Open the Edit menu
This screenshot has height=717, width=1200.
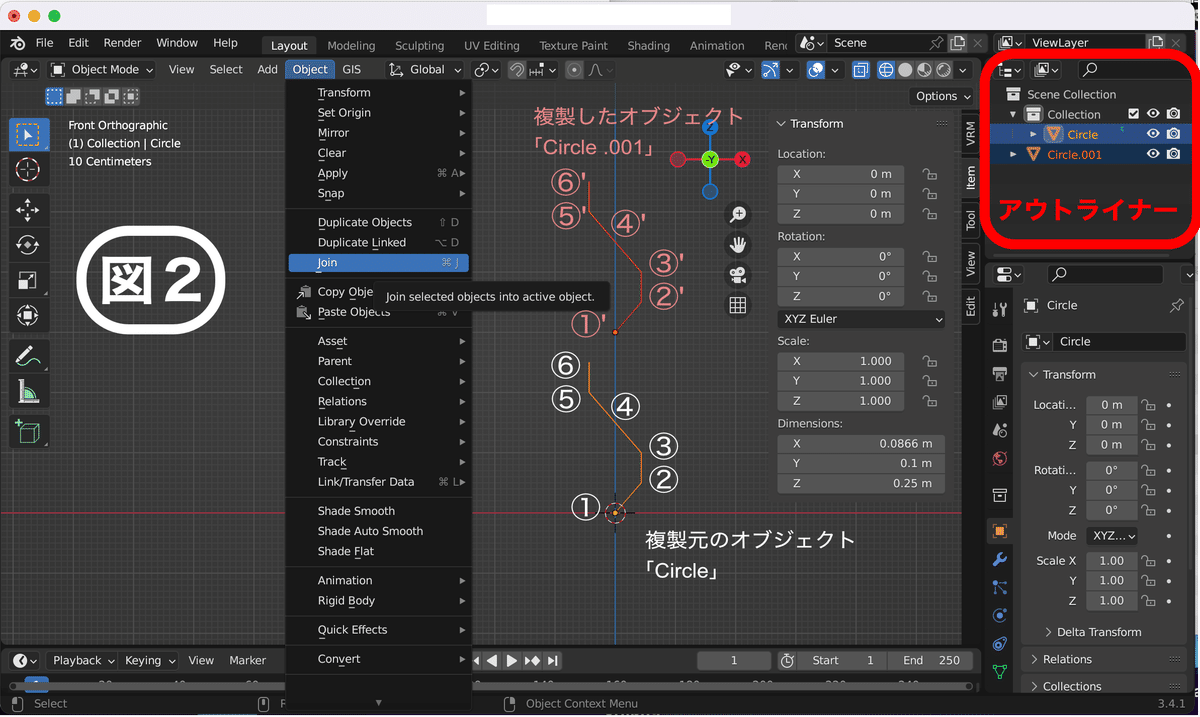78,43
